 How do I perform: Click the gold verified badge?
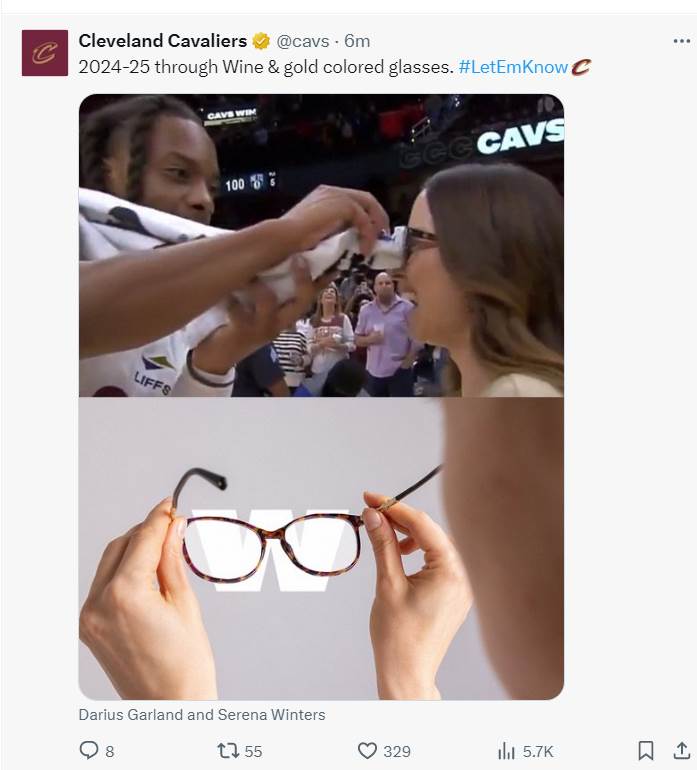click(261, 41)
